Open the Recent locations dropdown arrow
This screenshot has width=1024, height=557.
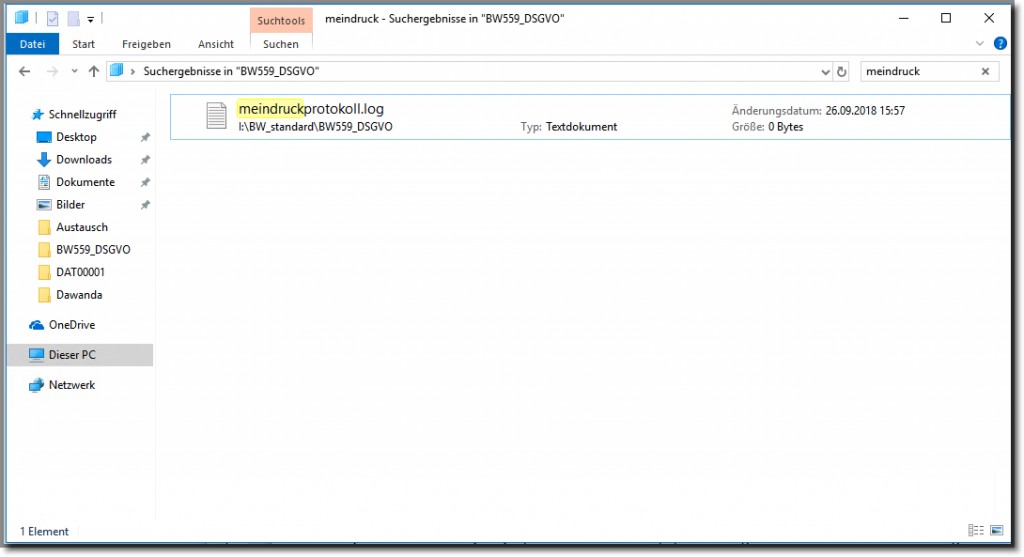pos(73,72)
